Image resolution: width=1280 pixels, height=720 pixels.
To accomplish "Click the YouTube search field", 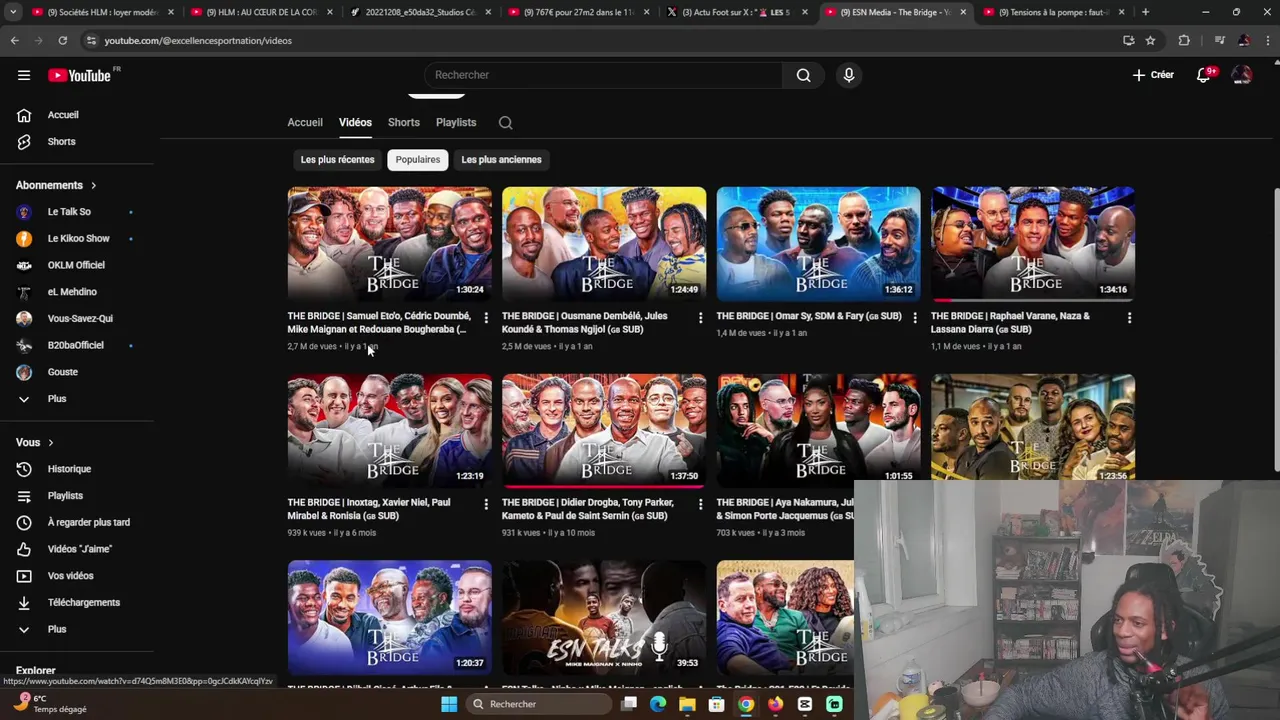I will (603, 75).
